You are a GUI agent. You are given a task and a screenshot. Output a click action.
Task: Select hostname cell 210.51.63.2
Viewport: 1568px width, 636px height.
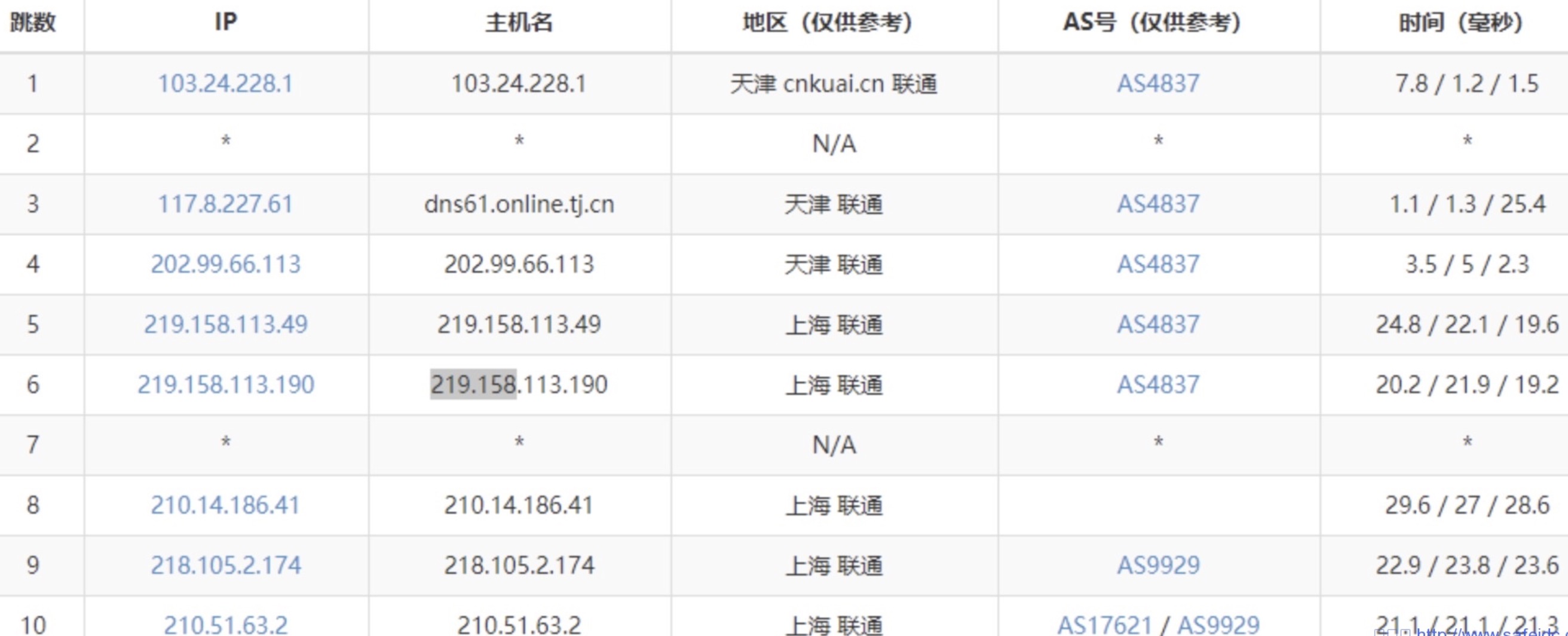coord(519,625)
